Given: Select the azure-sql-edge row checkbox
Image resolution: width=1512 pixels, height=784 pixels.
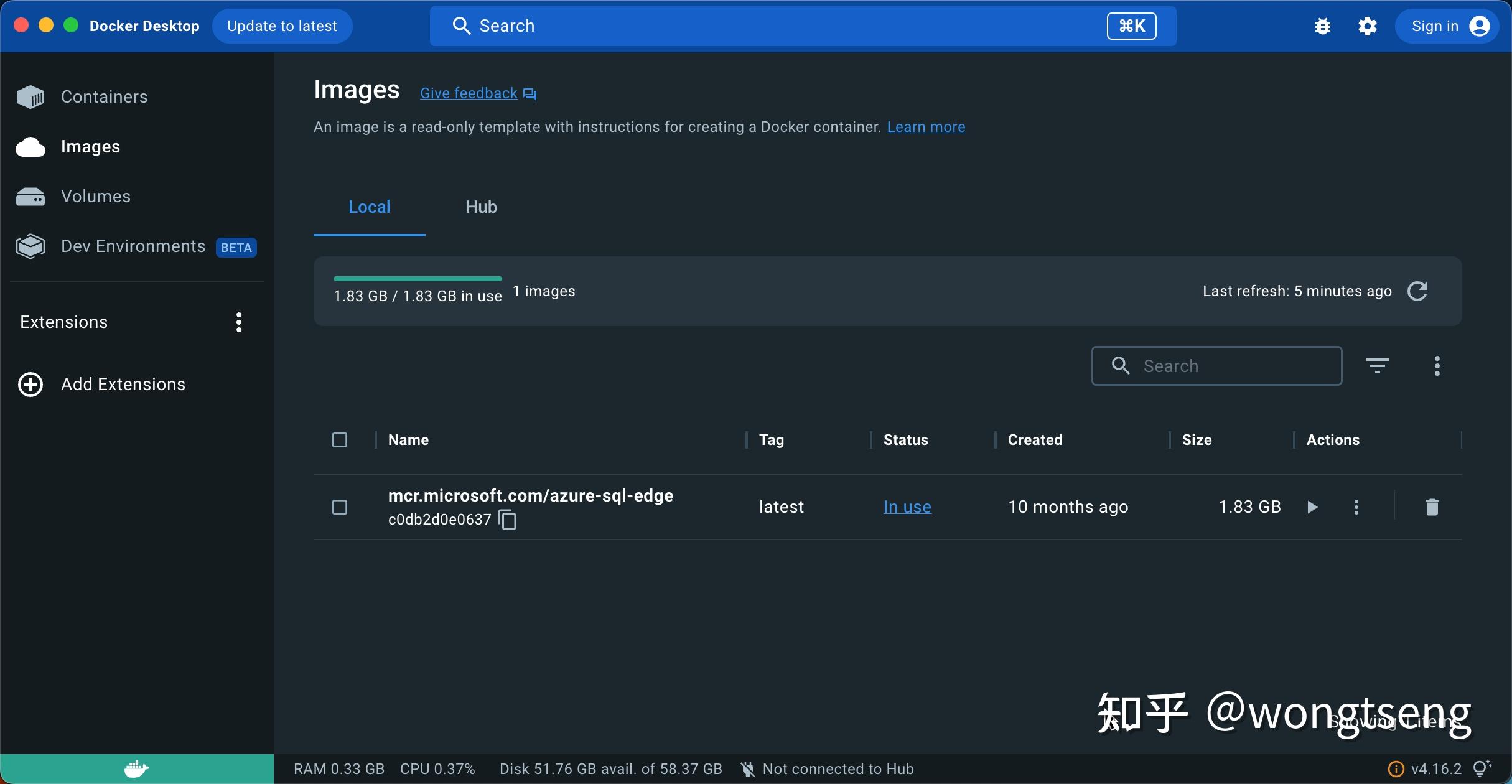Looking at the screenshot, I should tap(340, 507).
